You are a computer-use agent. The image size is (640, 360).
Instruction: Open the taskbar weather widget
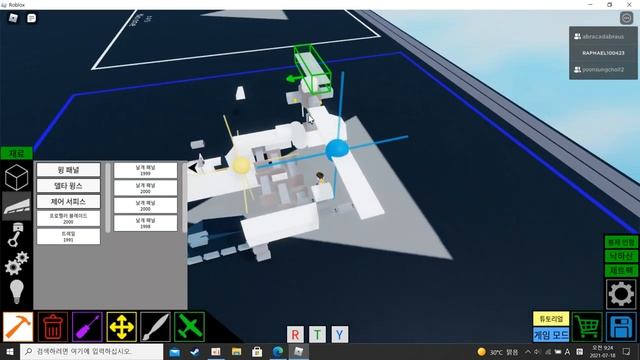tap(498, 352)
